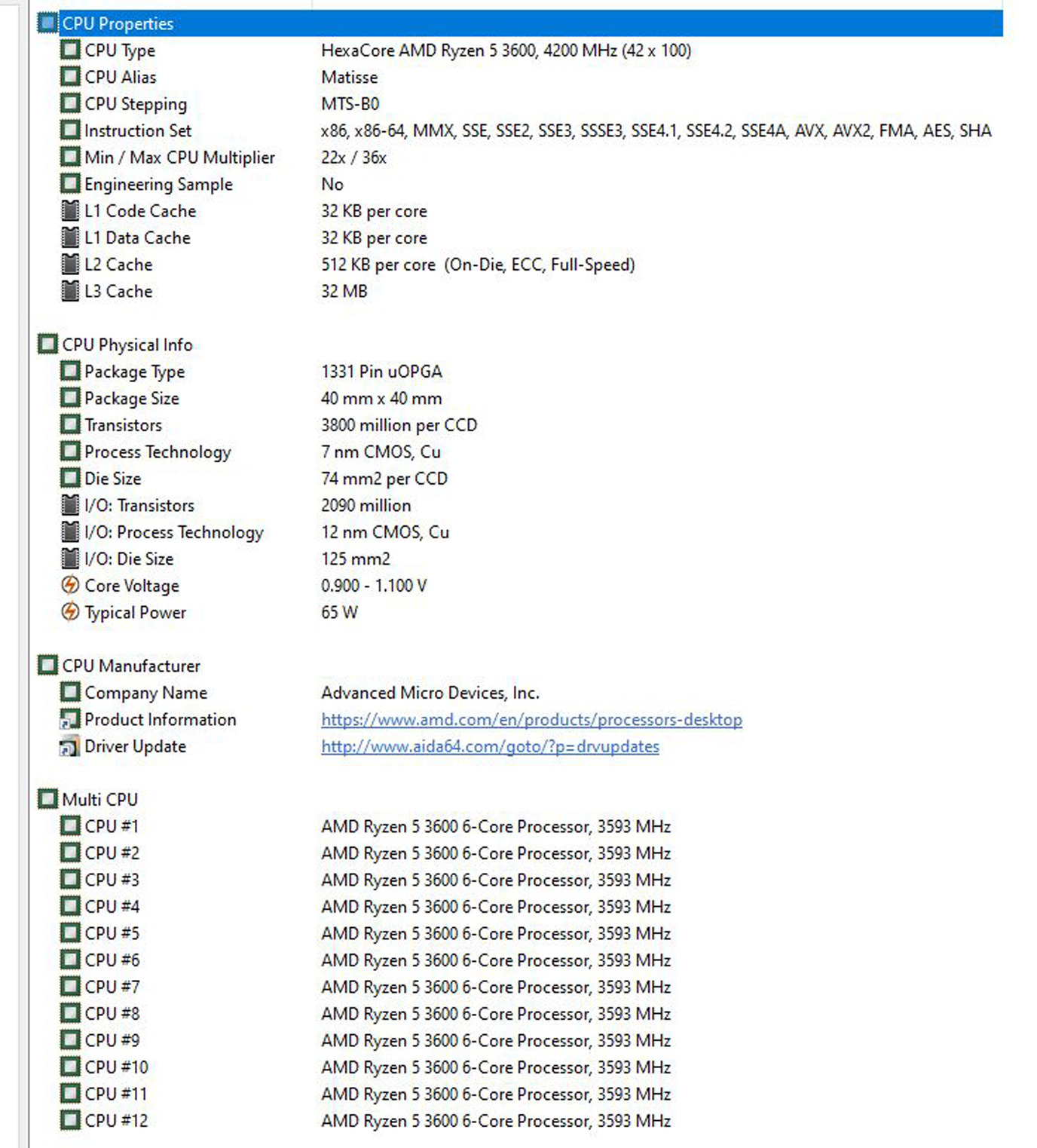Click the Transistors chip icon
The height and width of the screenshot is (1148, 1037).
point(70,424)
